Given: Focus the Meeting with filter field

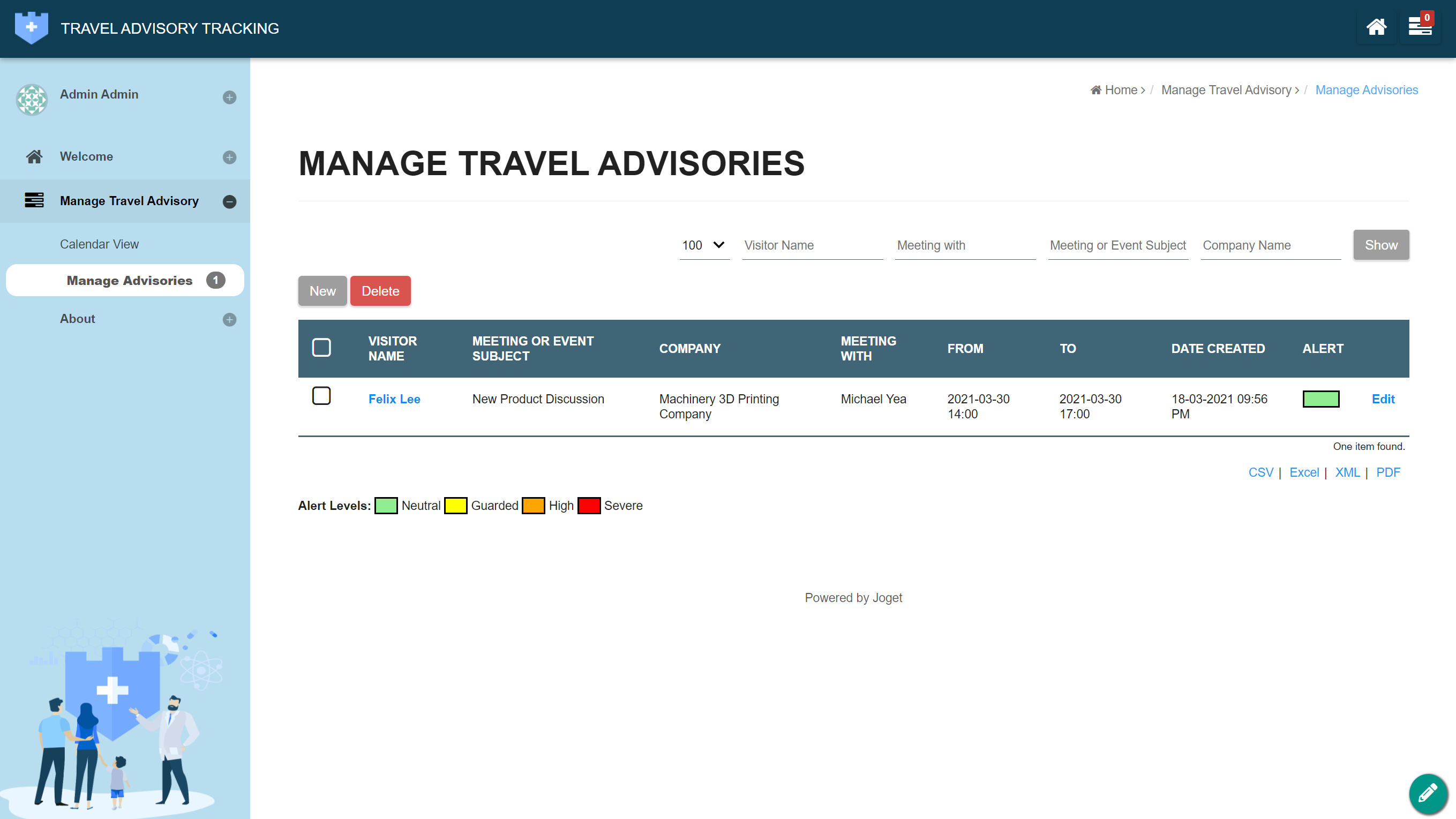Looking at the screenshot, I should (x=965, y=245).
